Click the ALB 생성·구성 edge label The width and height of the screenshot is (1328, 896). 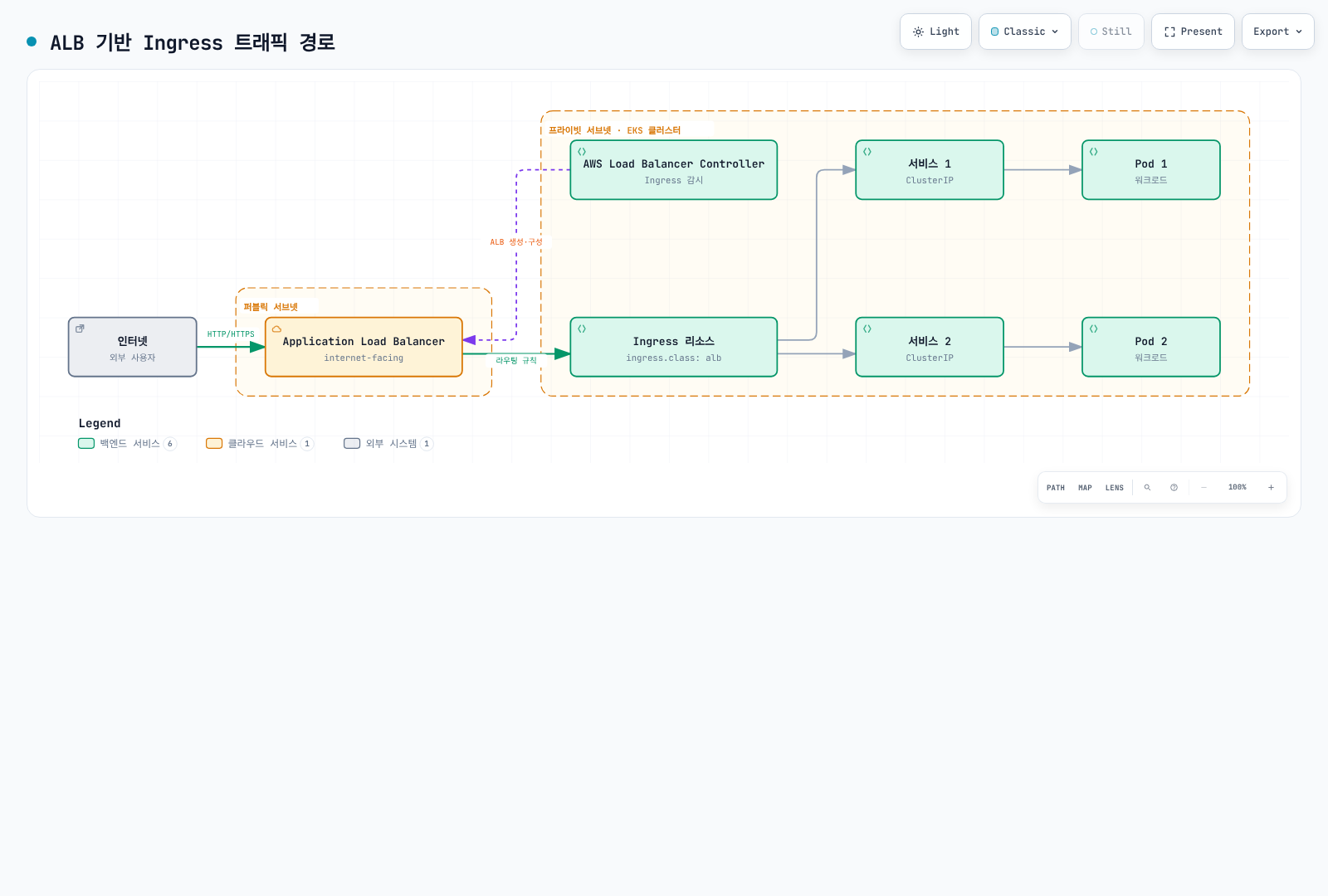516,242
